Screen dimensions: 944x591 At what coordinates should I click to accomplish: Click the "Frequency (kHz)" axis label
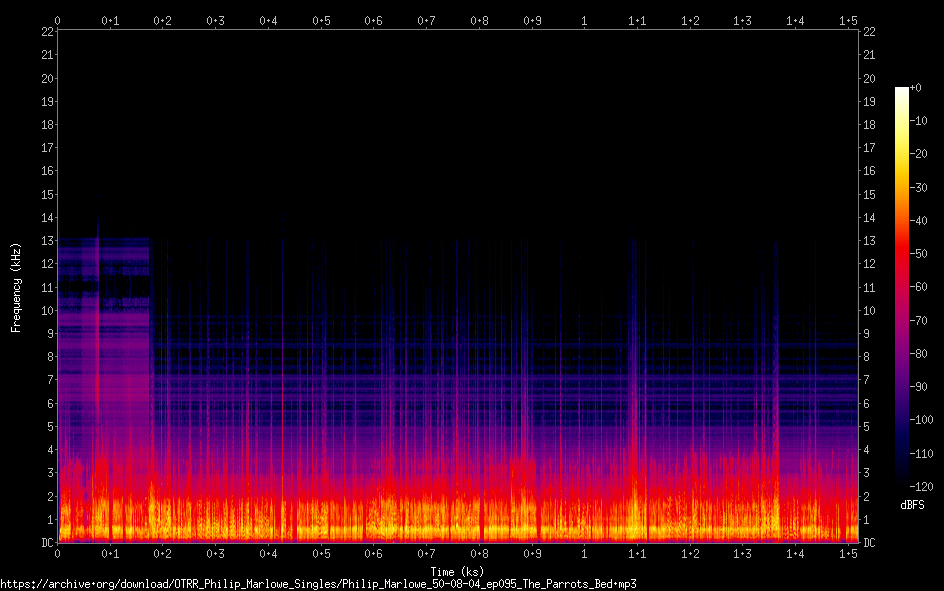pyautogui.click(x=16, y=286)
